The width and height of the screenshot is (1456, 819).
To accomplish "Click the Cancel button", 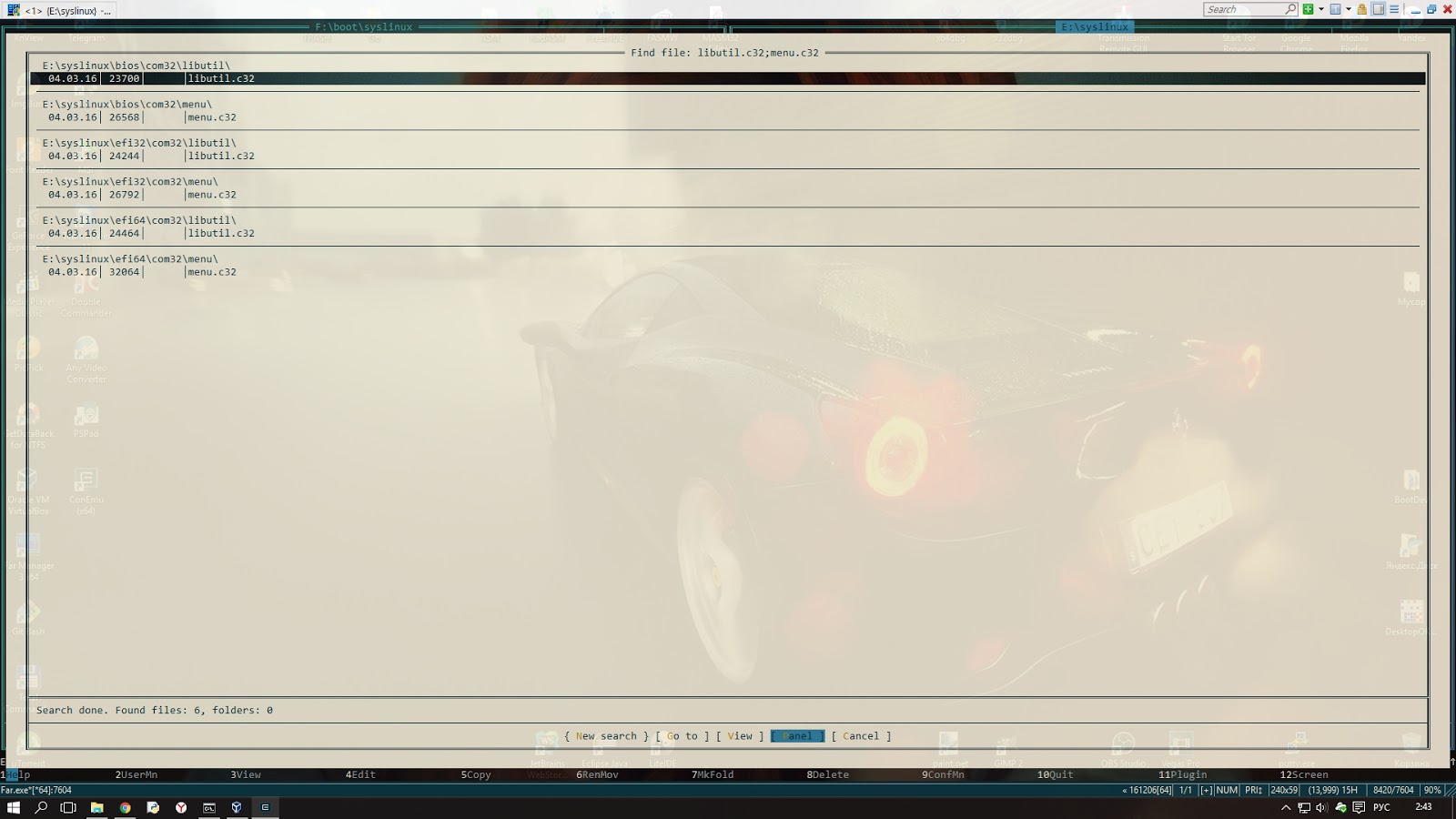I will pyautogui.click(x=861, y=736).
